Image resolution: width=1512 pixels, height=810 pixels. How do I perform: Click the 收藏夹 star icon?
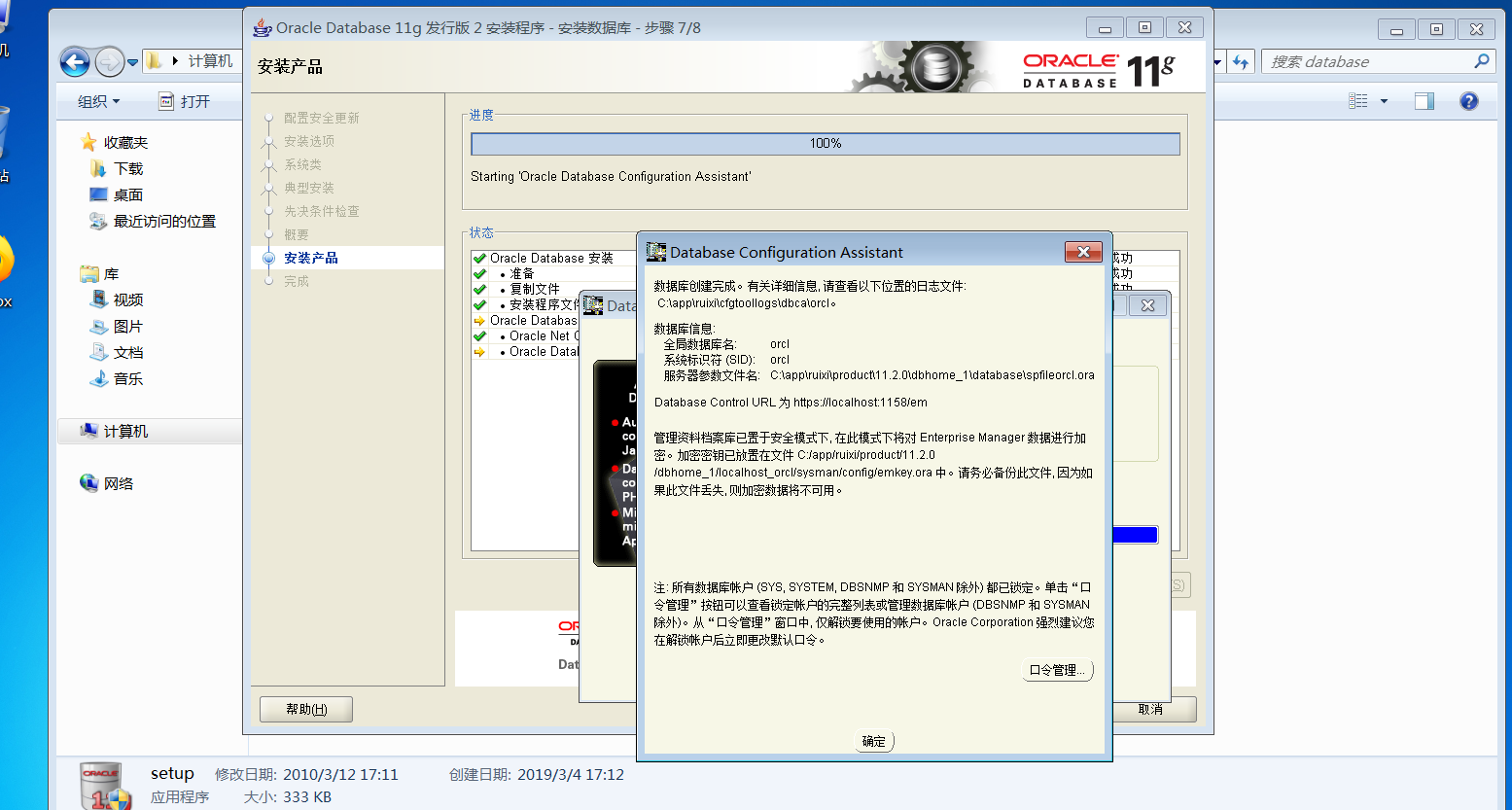coord(88,142)
